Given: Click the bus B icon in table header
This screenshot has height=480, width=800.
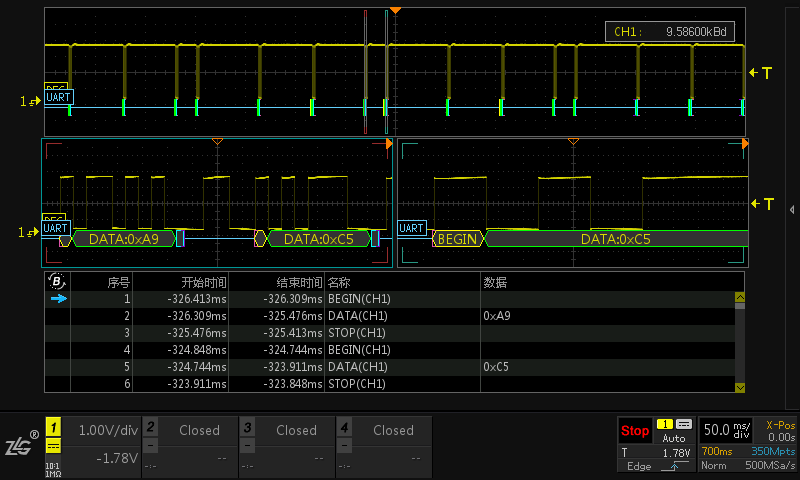Looking at the screenshot, I should point(57,282).
